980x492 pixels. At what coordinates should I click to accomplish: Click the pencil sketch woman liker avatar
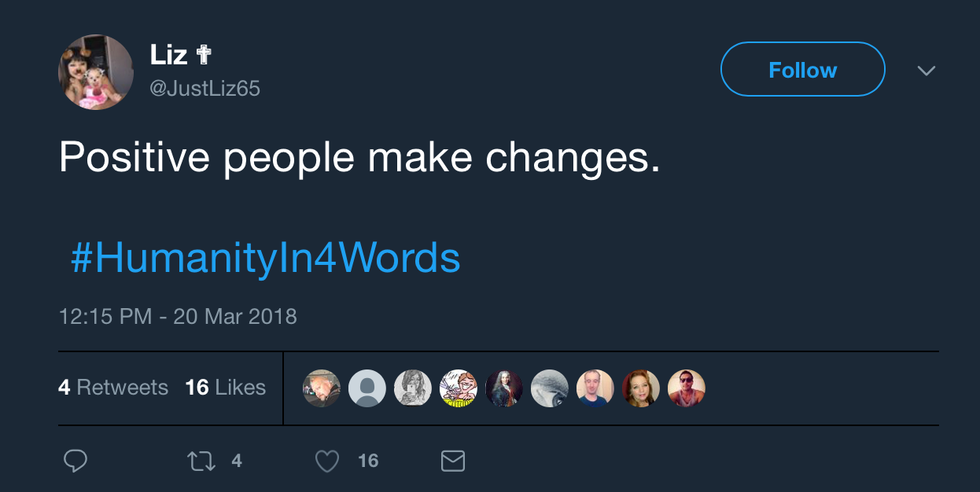[x=412, y=388]
